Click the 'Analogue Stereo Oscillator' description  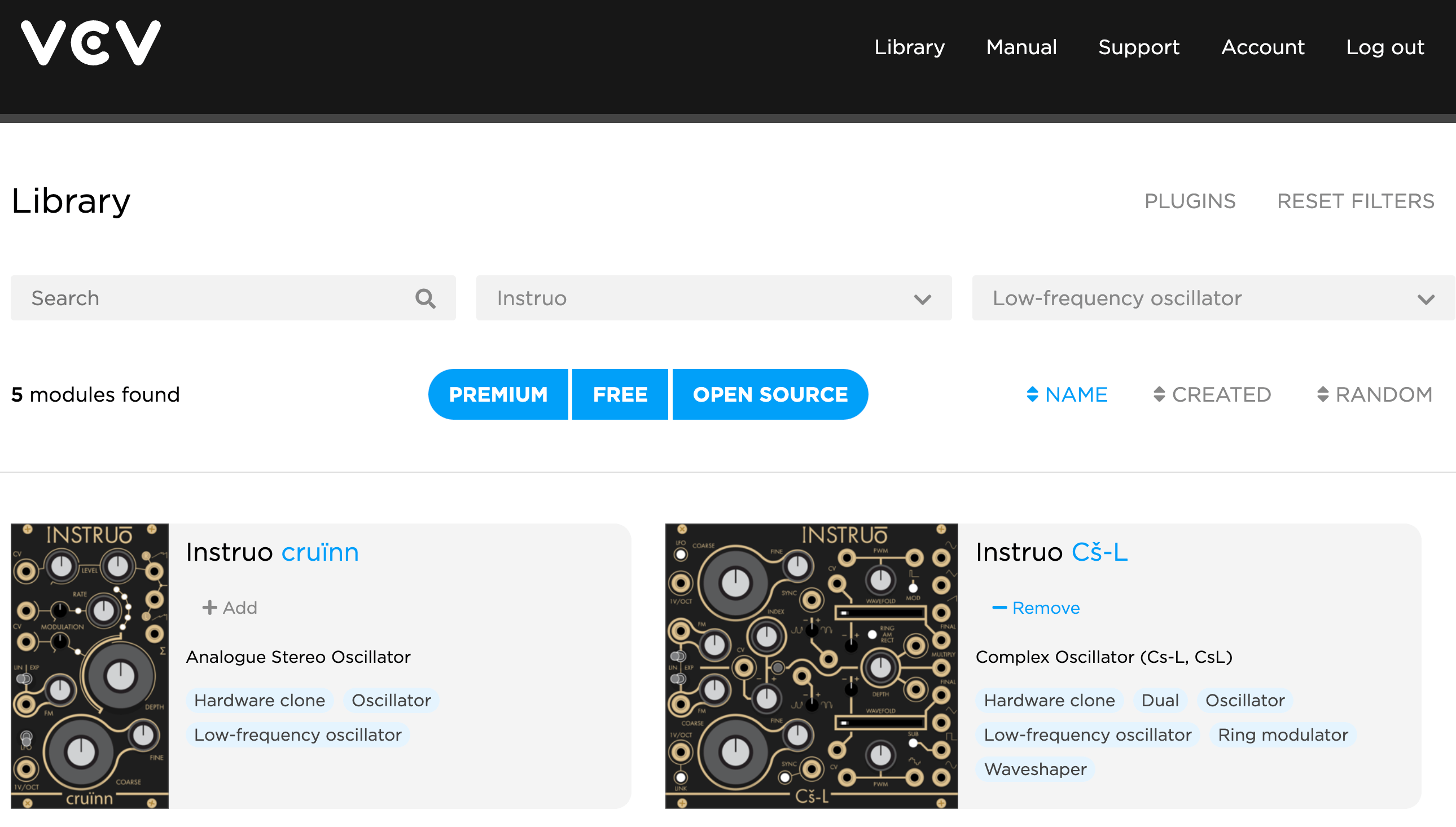(298, 657)
